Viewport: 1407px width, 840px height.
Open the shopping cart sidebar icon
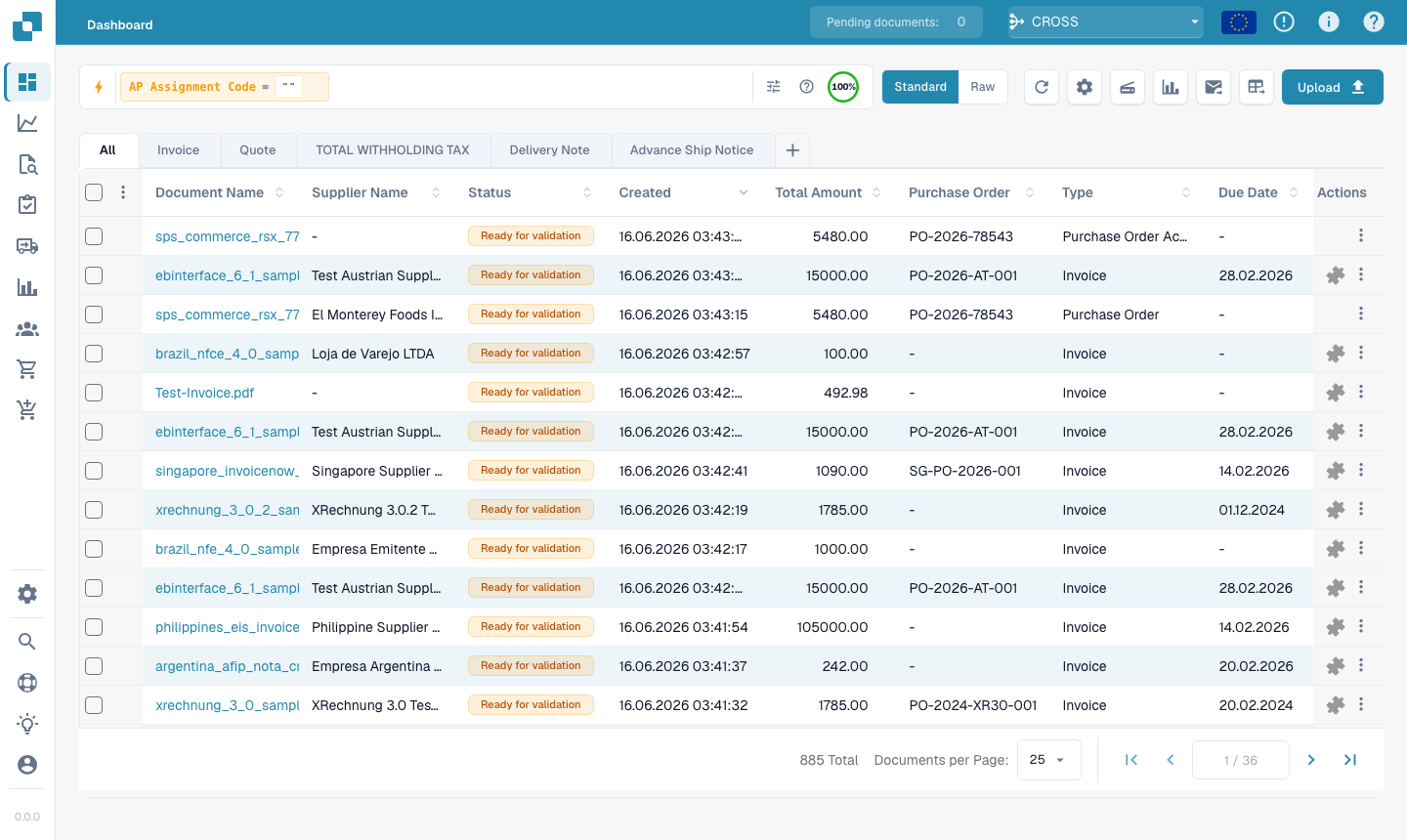[x=27, y=369]
